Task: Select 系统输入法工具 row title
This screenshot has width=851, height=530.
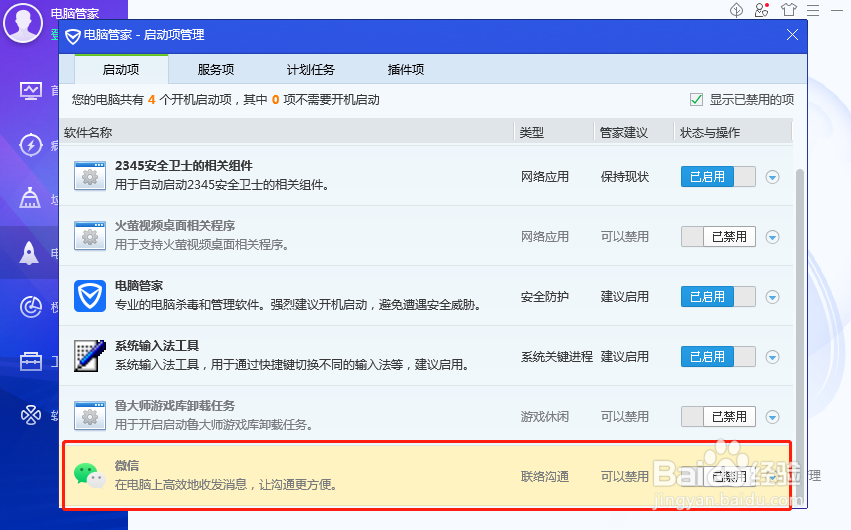Action: point(157,346)
